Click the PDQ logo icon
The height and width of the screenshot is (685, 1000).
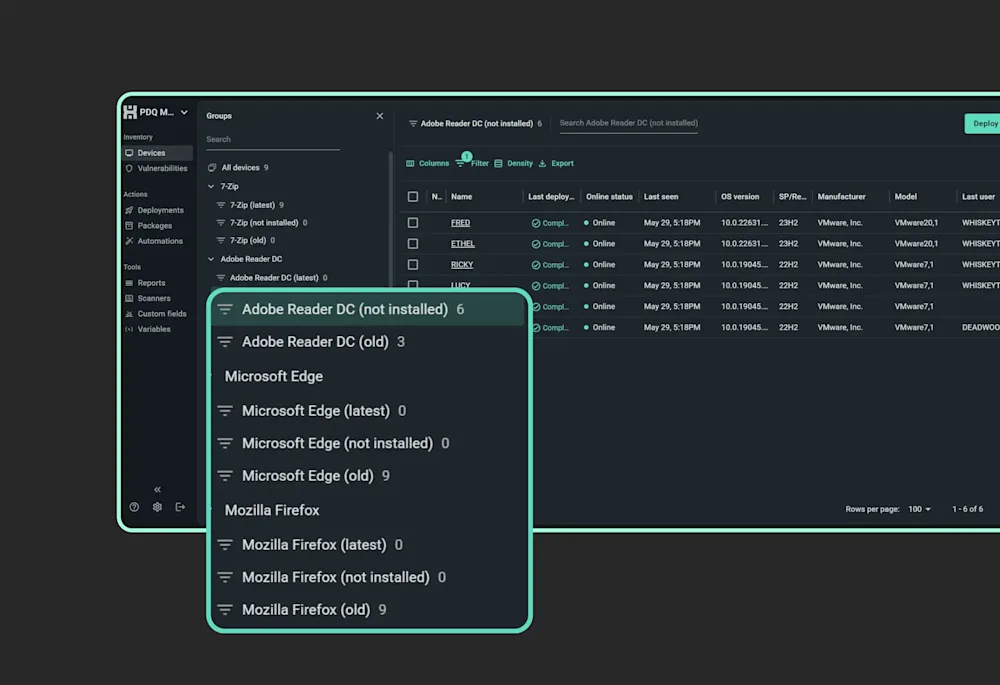(x=130, y=112)
